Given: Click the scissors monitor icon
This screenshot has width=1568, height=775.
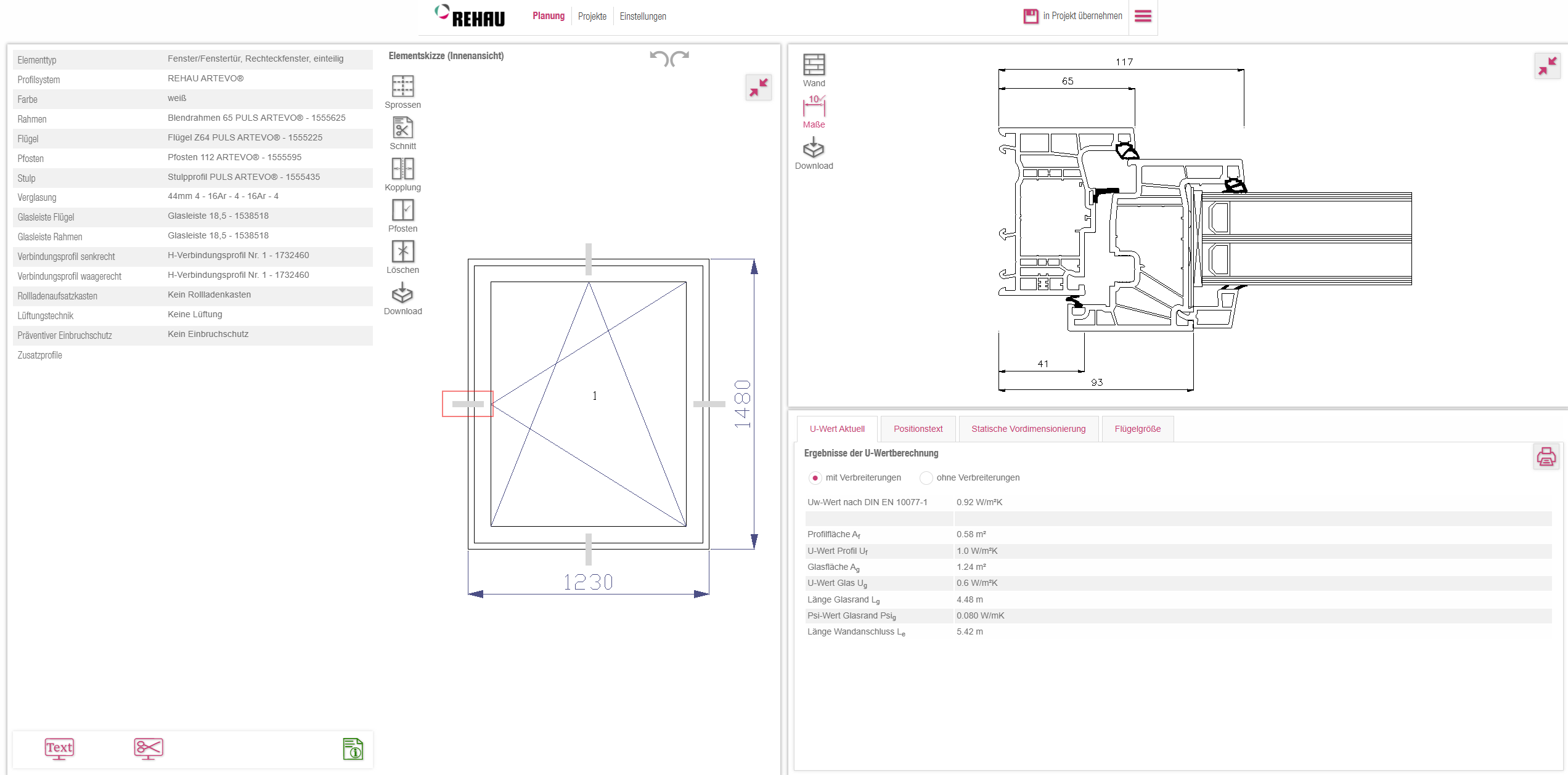Looking at the screenshot, I should [149, 749].
